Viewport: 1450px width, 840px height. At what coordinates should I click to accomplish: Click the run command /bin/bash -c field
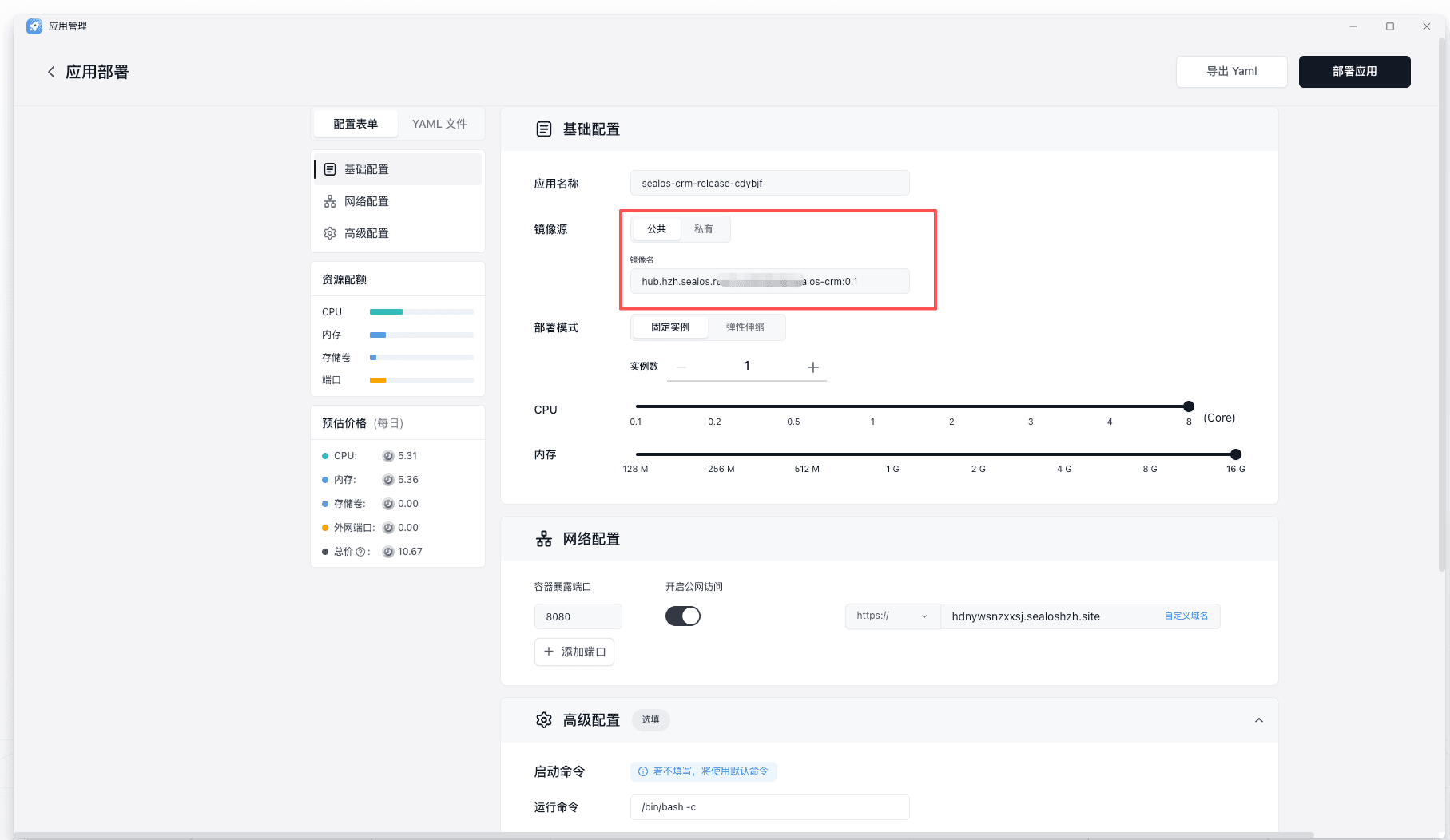tap(770, 807)
